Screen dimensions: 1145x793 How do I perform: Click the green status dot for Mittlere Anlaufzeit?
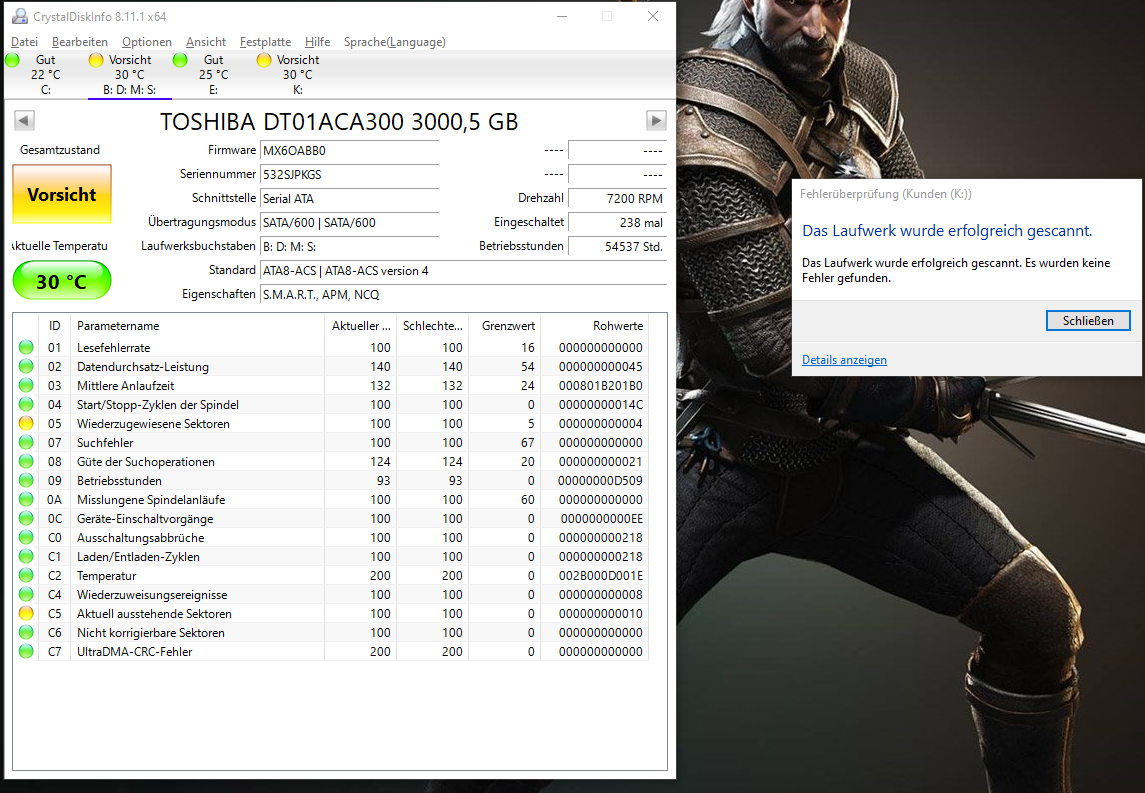(26, 386)
